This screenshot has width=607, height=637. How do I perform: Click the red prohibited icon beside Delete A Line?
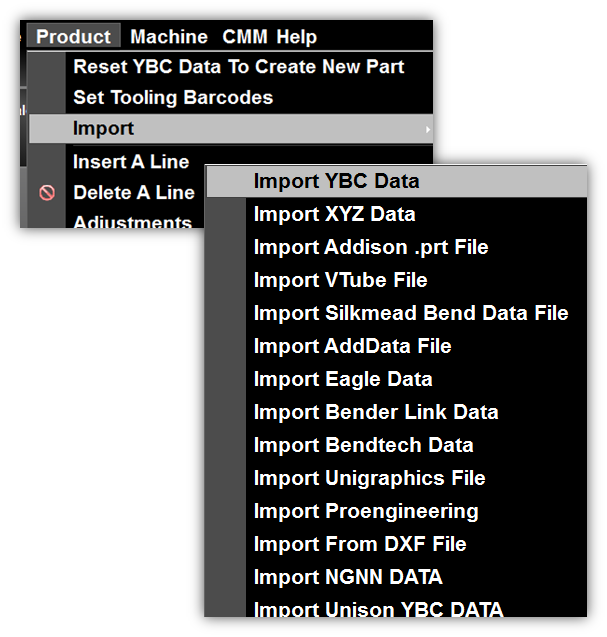coord(47,194)
